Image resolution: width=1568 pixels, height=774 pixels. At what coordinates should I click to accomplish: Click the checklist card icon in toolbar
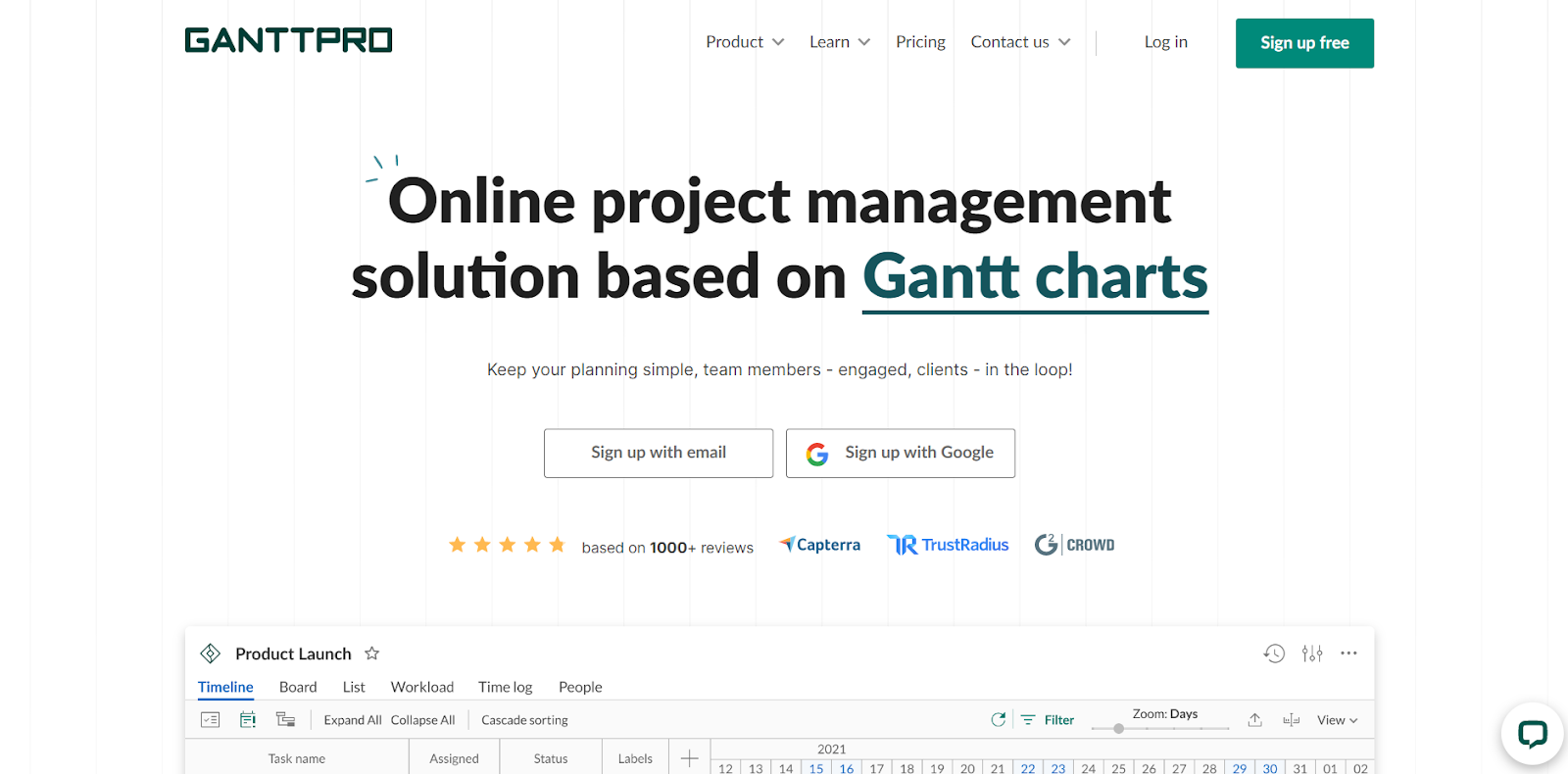tap(211, 720)
